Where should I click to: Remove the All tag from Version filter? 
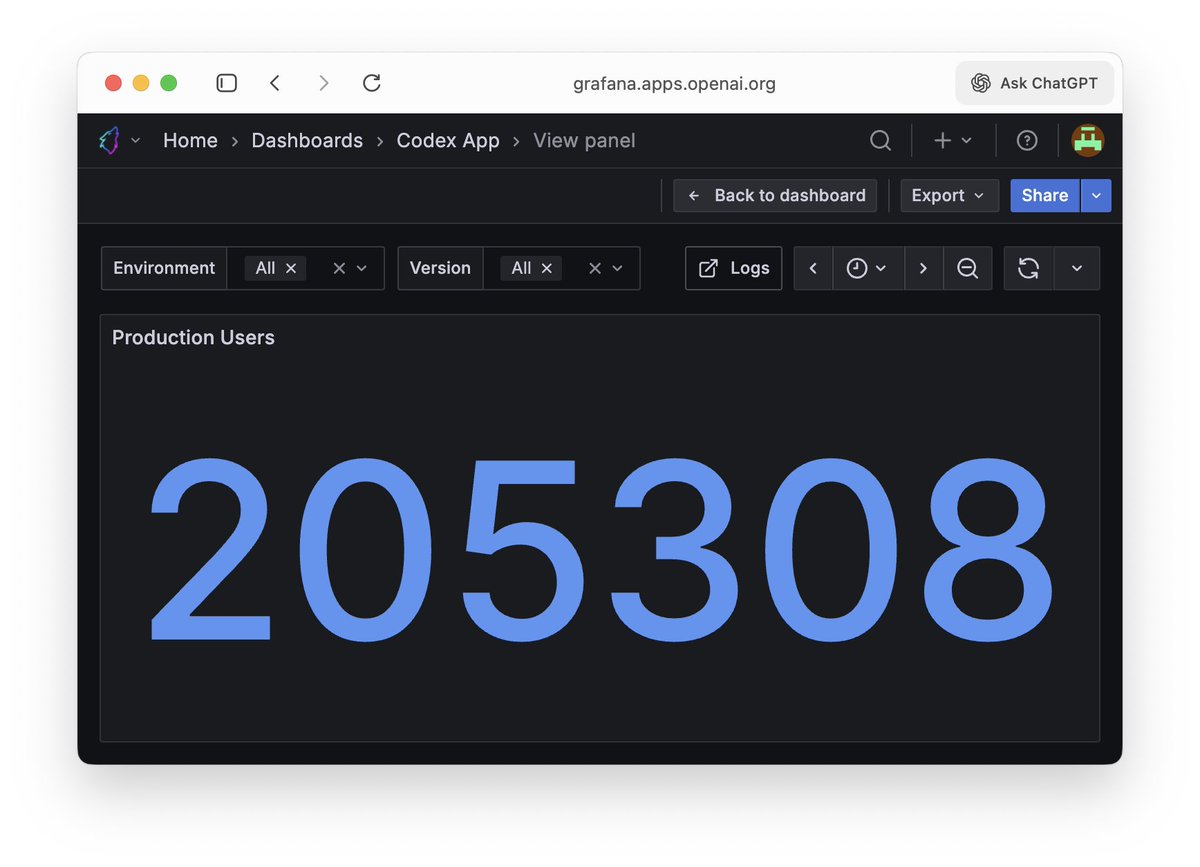[x=546, y=268]
